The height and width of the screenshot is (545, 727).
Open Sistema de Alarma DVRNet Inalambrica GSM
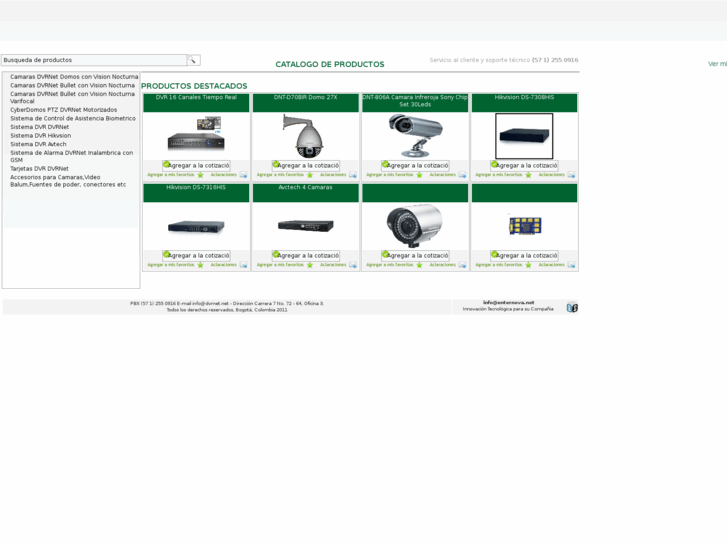click(x=71, y=156)
